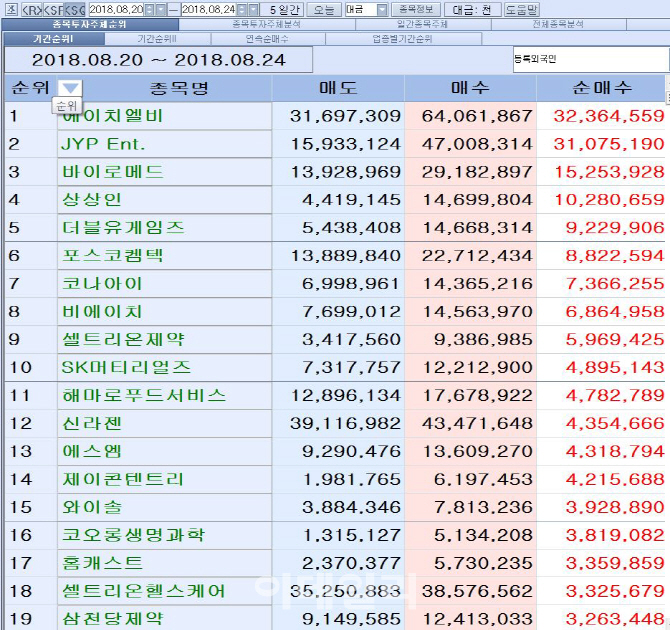Open stock 제이콘텐트리 in the list
The height and width of the screenshot is (630, 670).
coord(164,479)
